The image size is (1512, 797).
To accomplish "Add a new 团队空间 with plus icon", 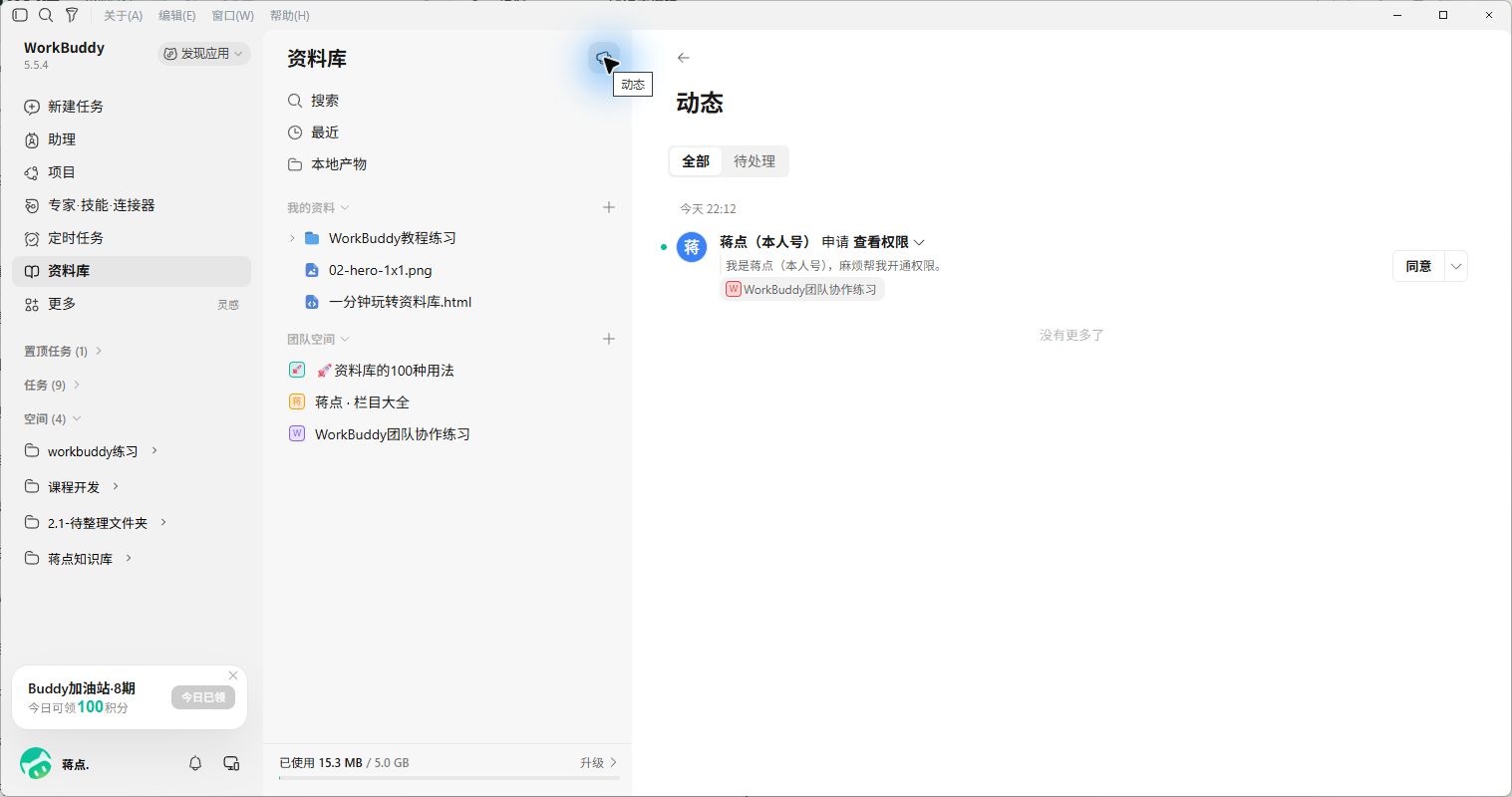I will point(609,339).
